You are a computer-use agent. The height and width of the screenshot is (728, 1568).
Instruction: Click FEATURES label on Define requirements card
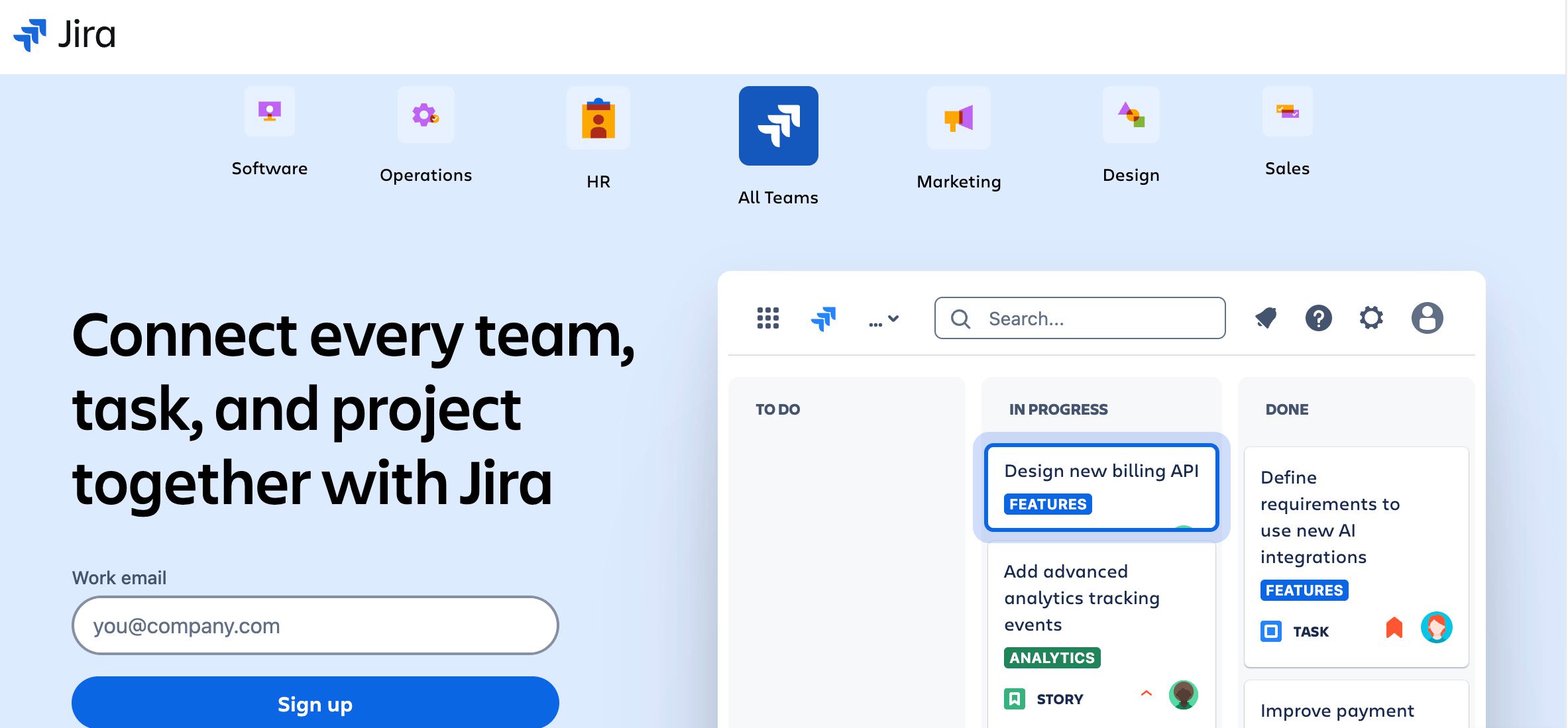point(1304,590)
